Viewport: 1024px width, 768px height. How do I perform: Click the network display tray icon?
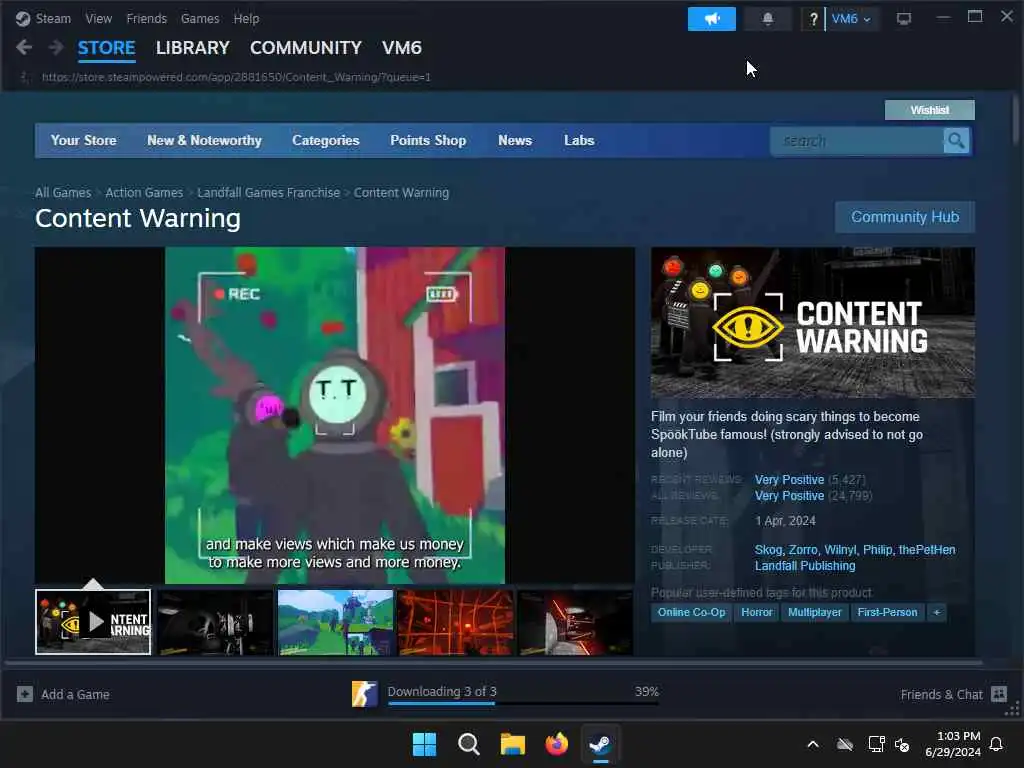point(876,744)
